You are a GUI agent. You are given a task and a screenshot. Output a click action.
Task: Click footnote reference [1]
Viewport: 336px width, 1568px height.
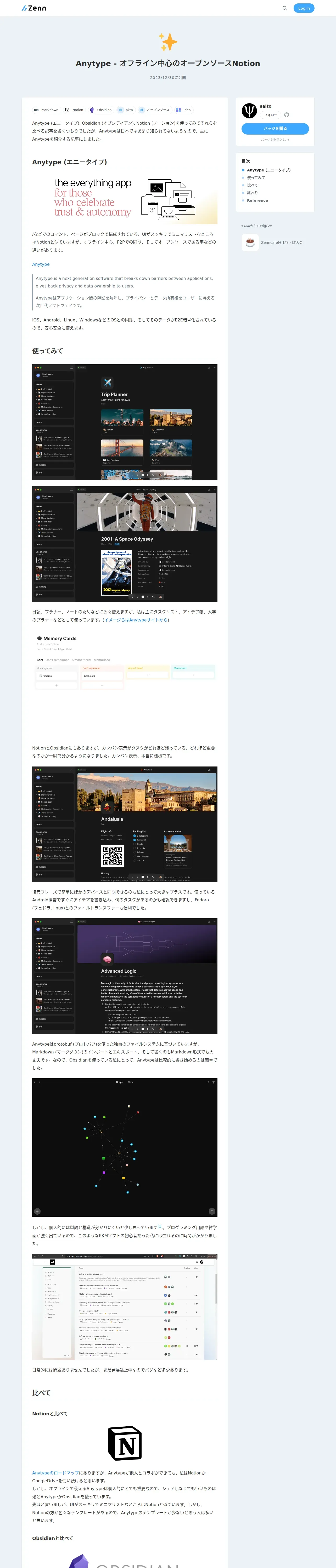coord(160,1226)
